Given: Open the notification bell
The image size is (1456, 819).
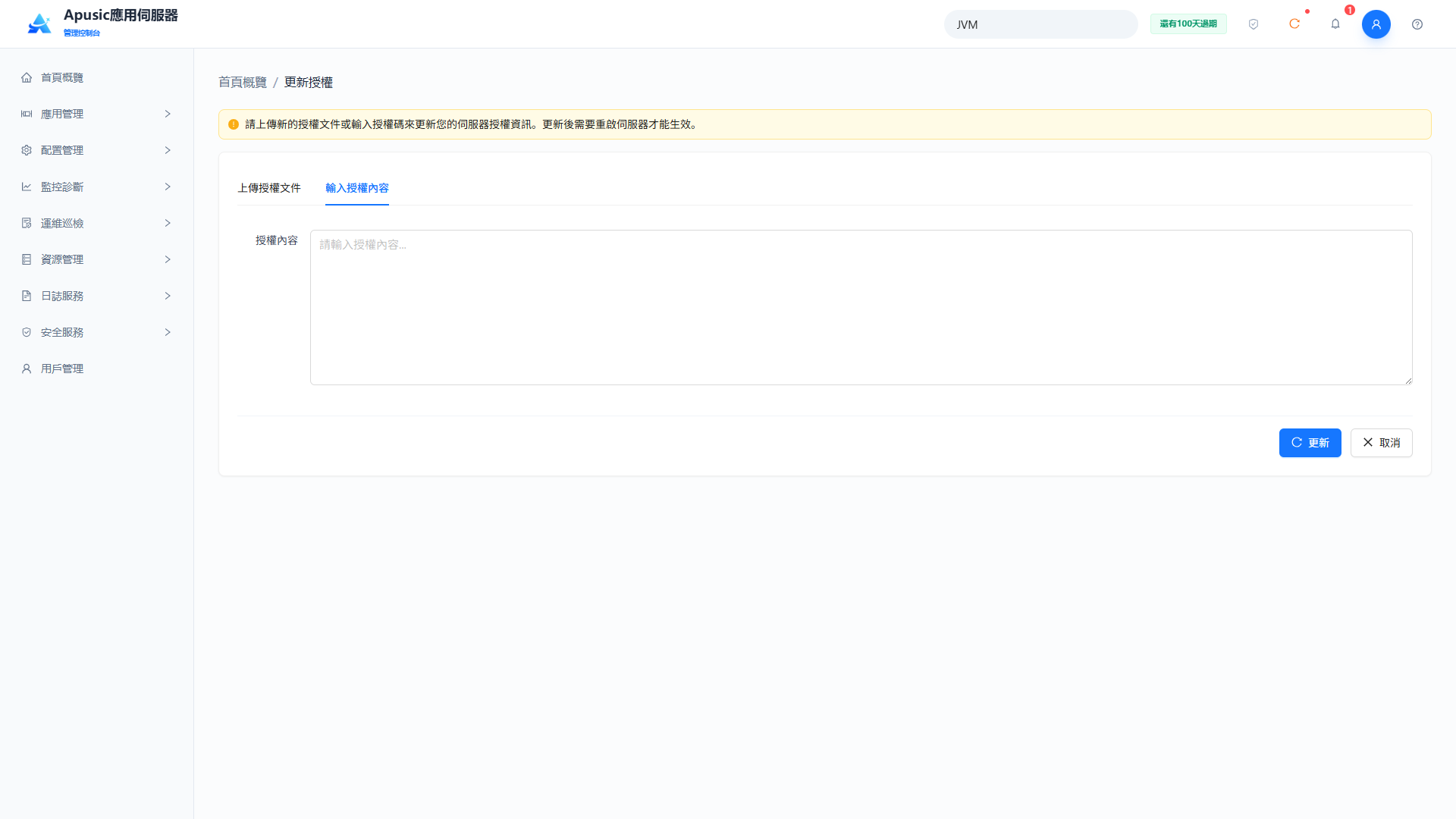Looking at the screenshot, I should (x=1335, y=24).
